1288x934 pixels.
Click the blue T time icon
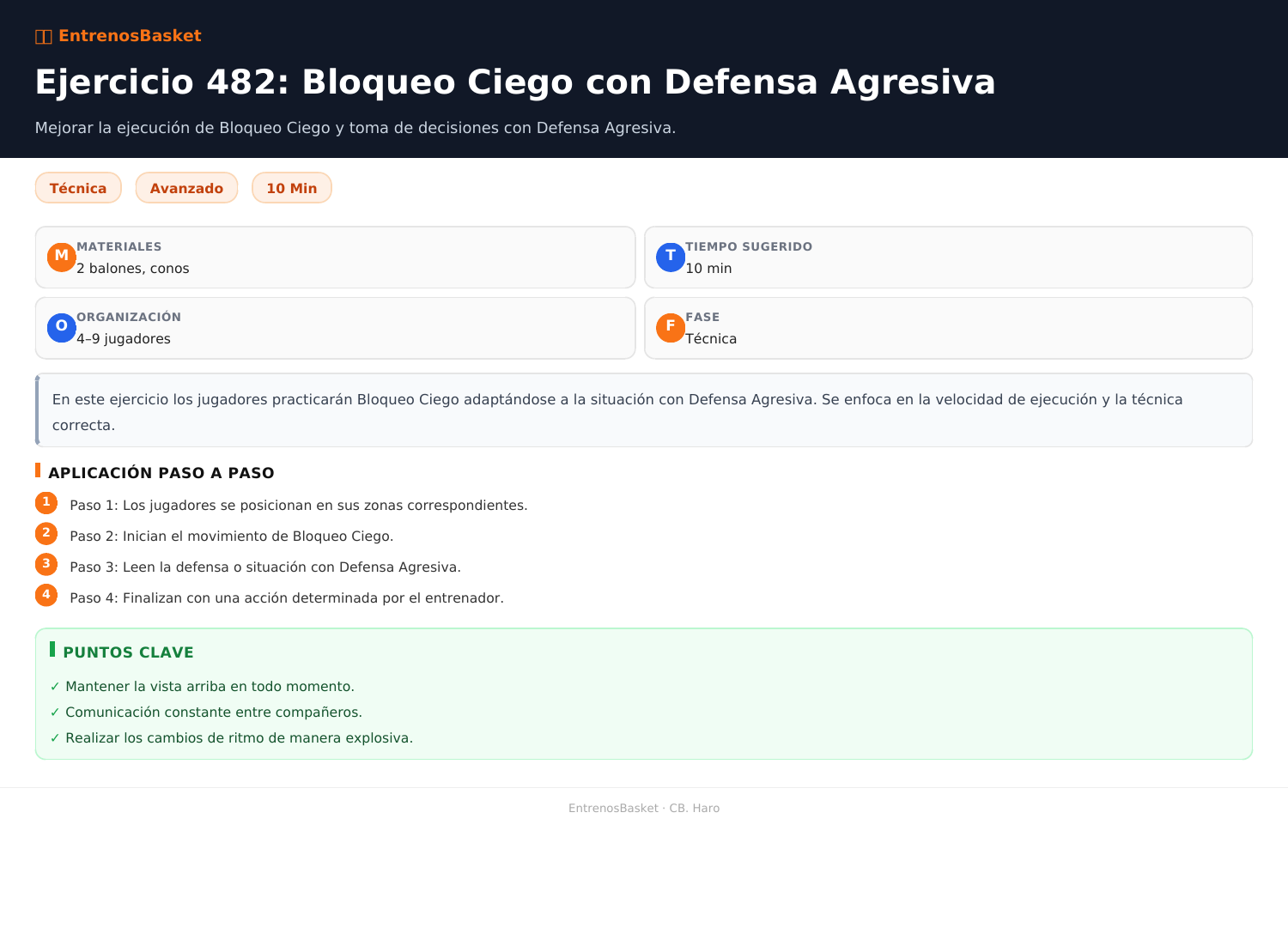[671, 258]
